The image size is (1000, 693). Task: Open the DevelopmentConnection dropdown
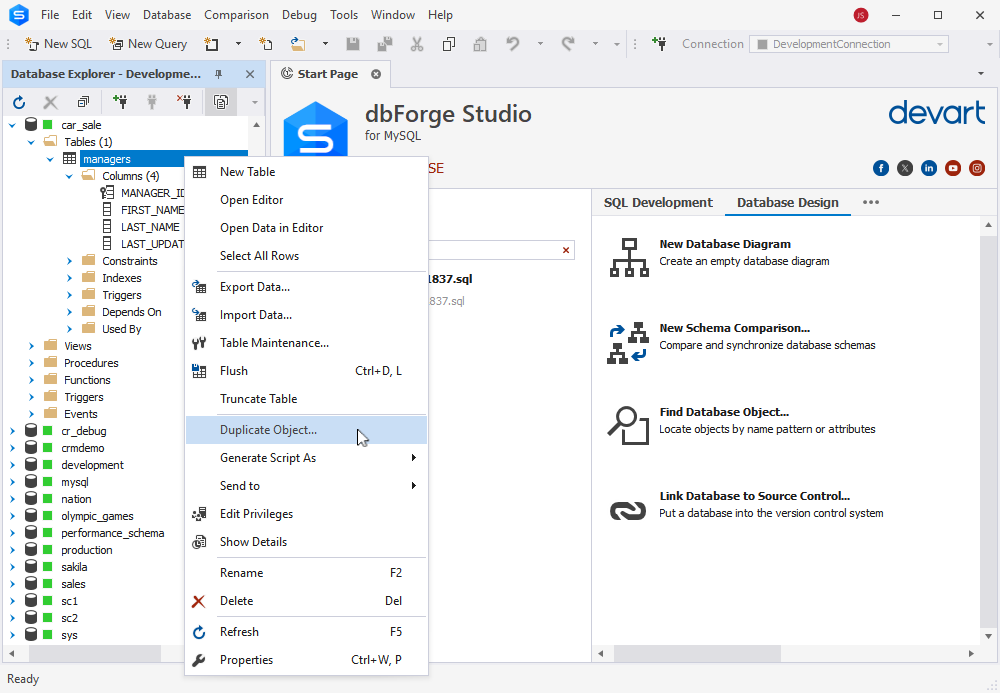939,44
